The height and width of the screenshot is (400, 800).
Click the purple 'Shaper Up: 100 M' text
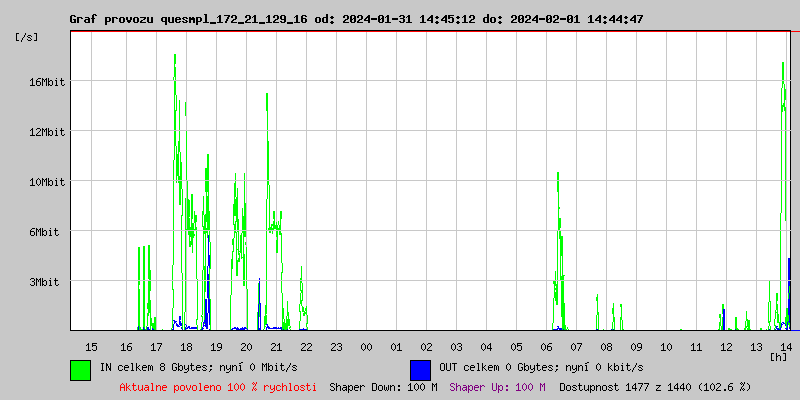coord(497,386)
